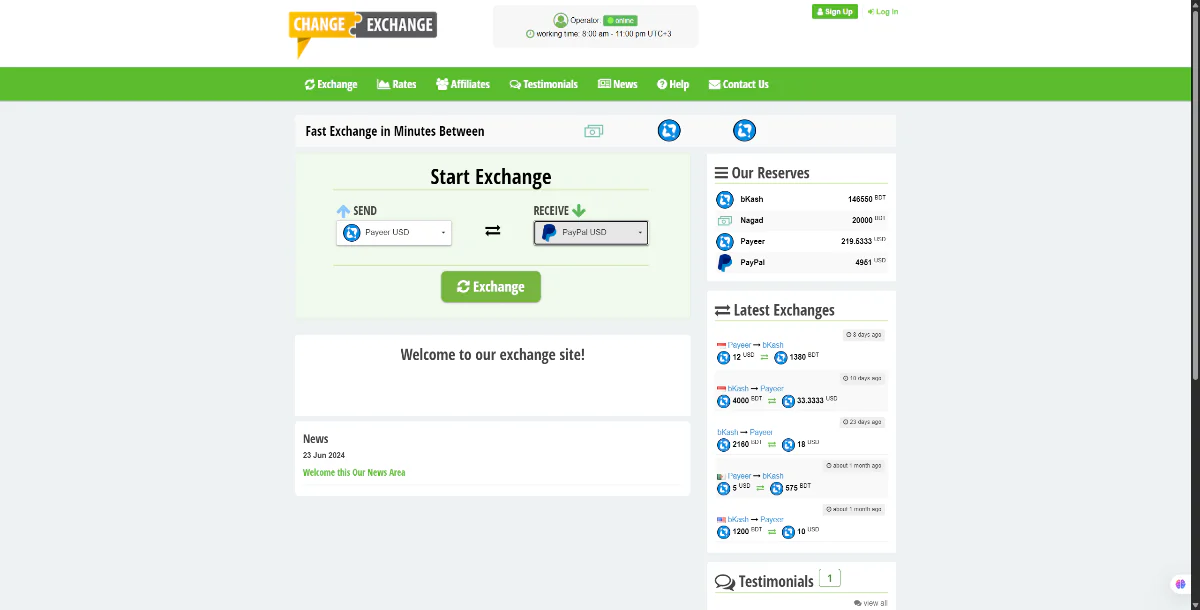Image resolution: width=1200 pixels, height=610 pixels.
Task: Click the working time clock icon
Action: click(x=530, y=34)
